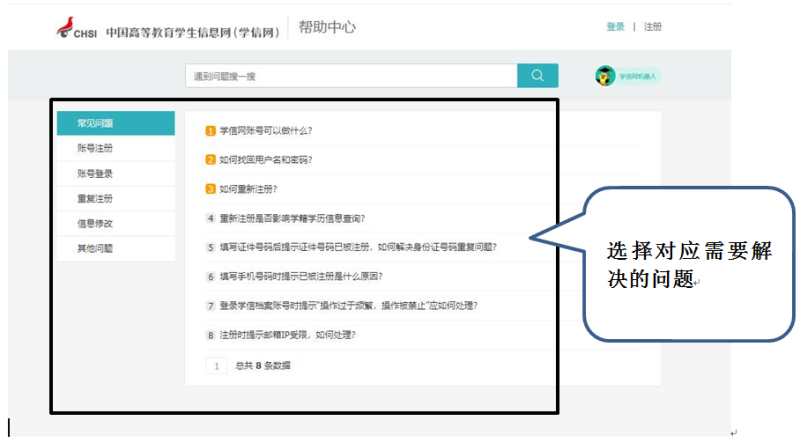This screenshot has width=800, height=443.
Task: Open the 学信网机器人 robot avatar
Action: click(605, 76)
